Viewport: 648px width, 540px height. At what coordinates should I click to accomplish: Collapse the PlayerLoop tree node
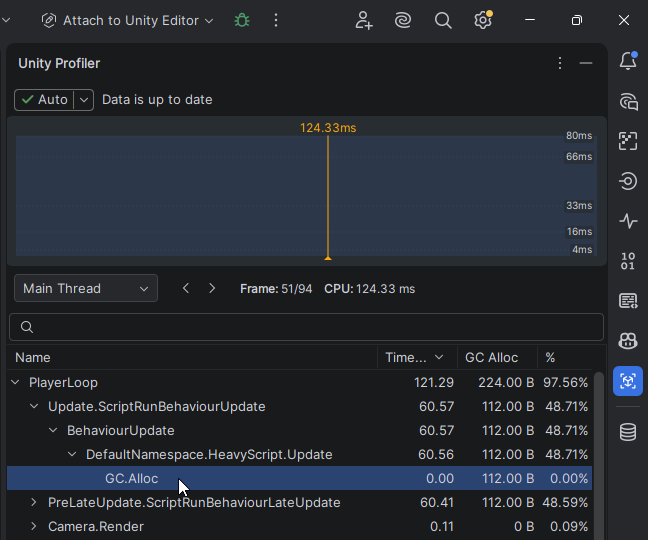point(15,382)
